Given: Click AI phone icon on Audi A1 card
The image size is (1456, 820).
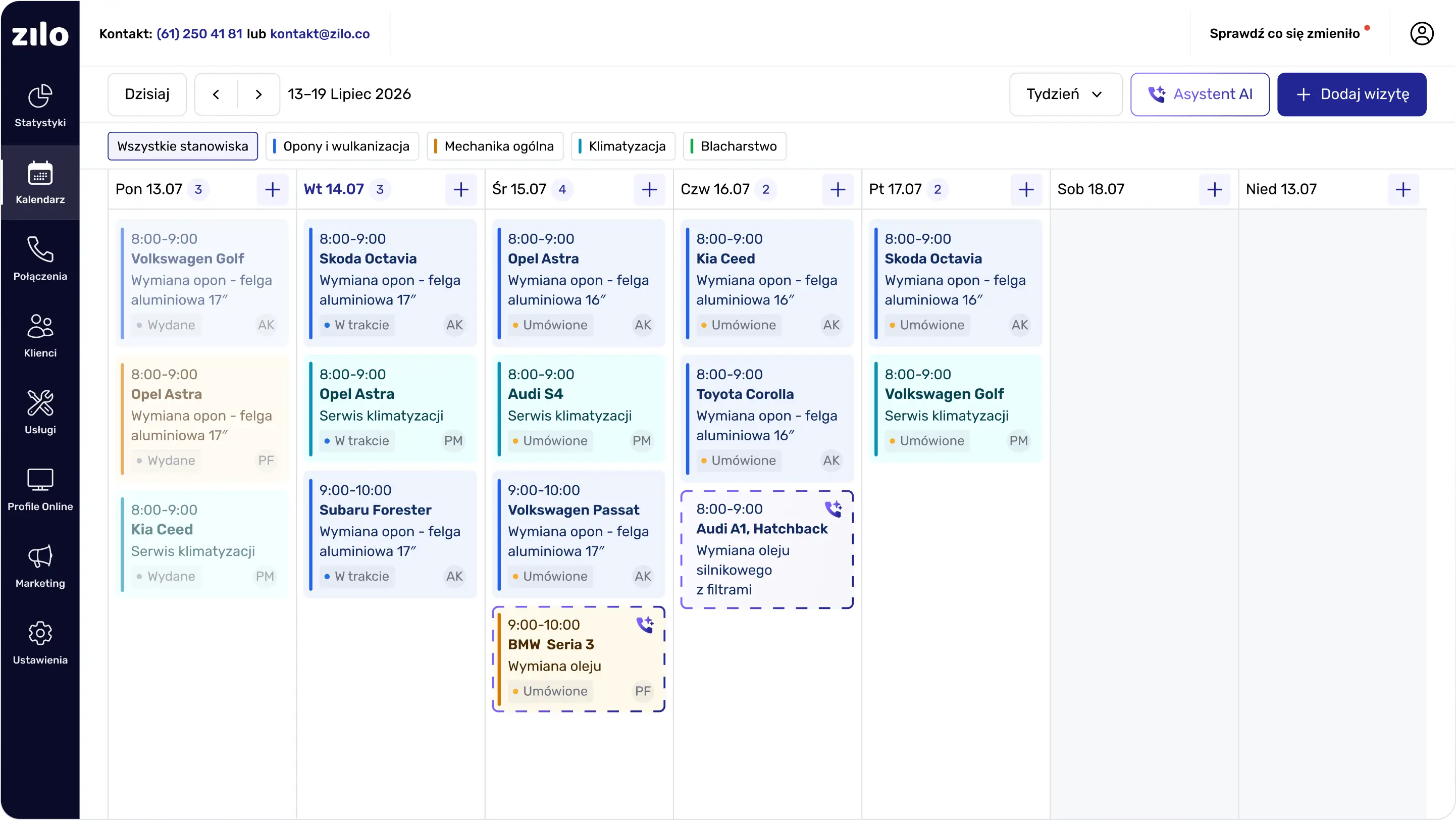Looking at the screenshot, I should pyautogui.click(x=833, y=508).
